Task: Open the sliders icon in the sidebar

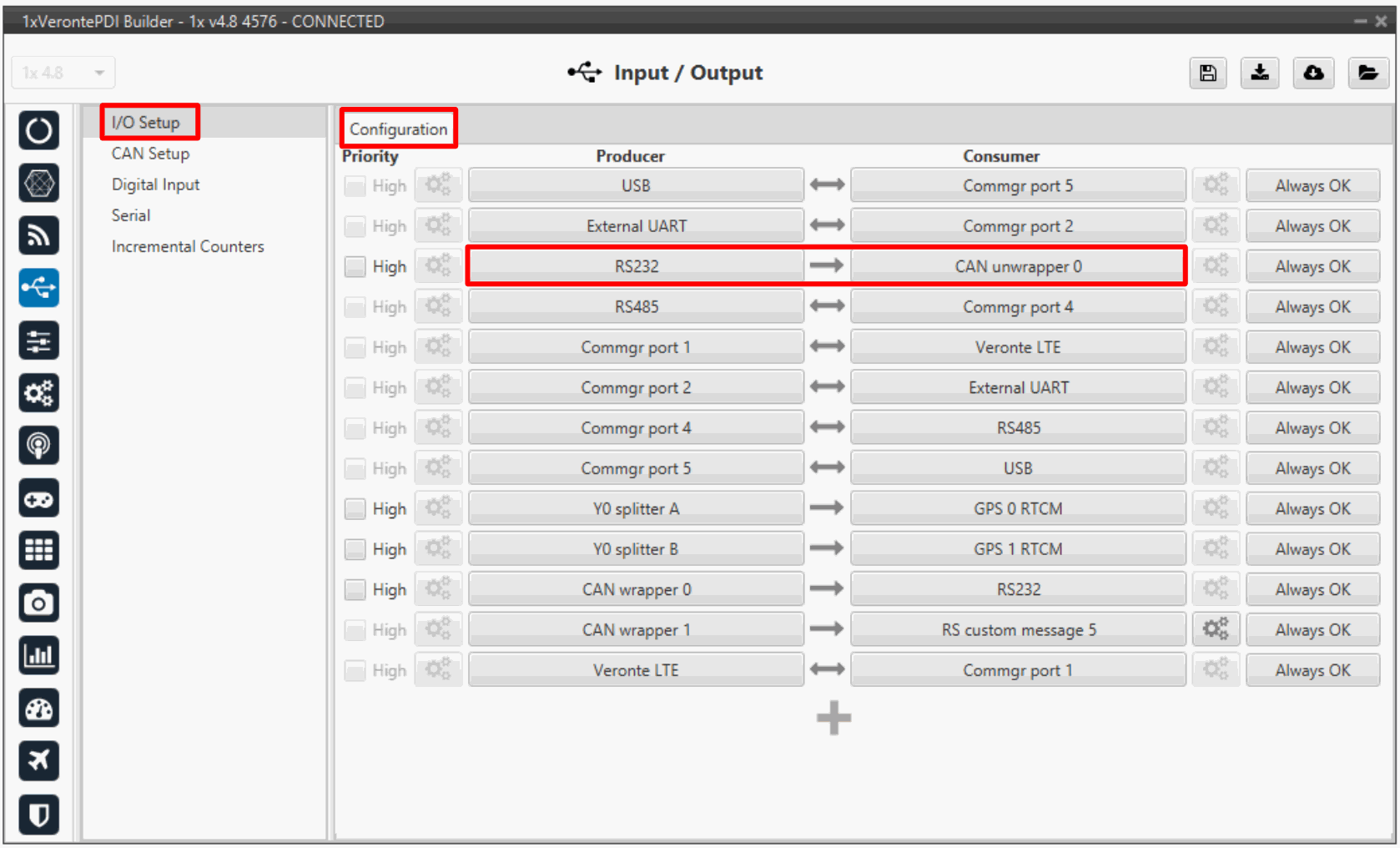Action: click(38, 341)
